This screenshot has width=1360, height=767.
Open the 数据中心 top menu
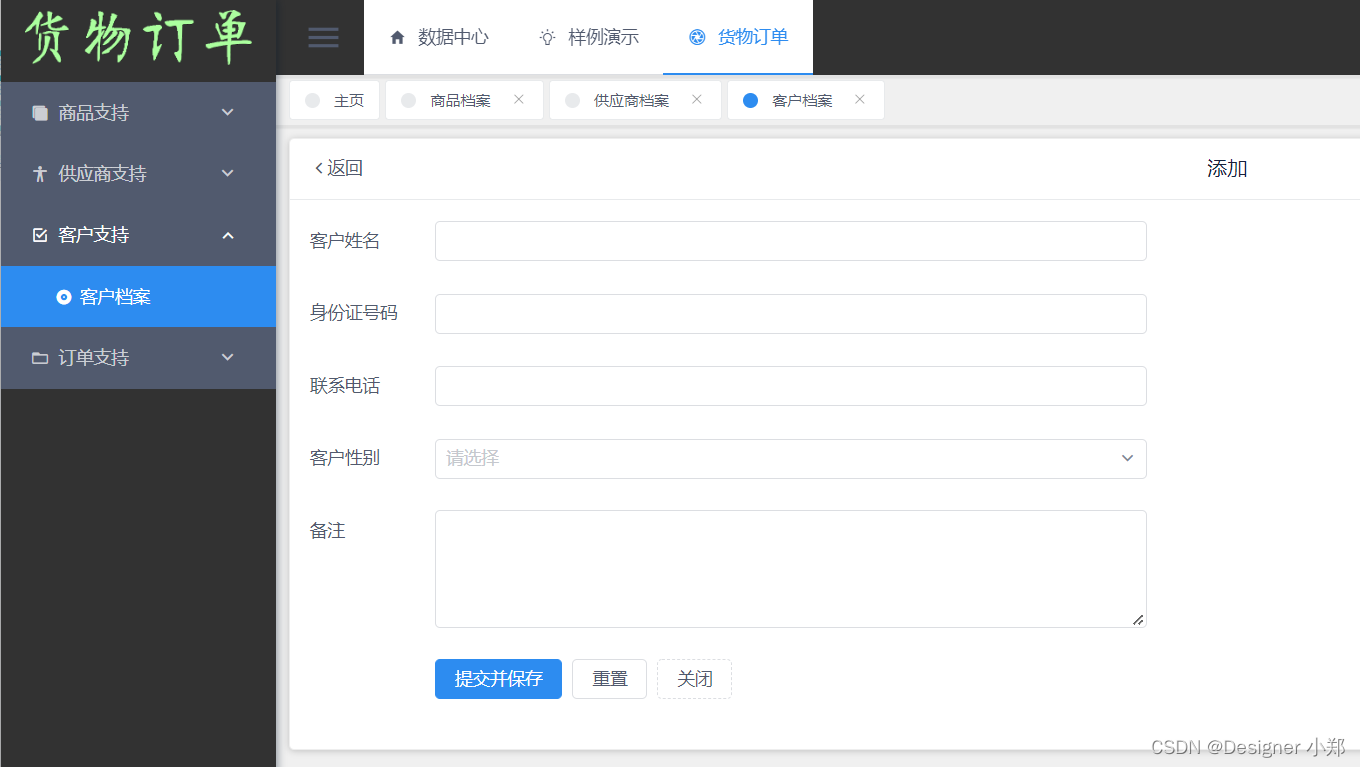438,37
